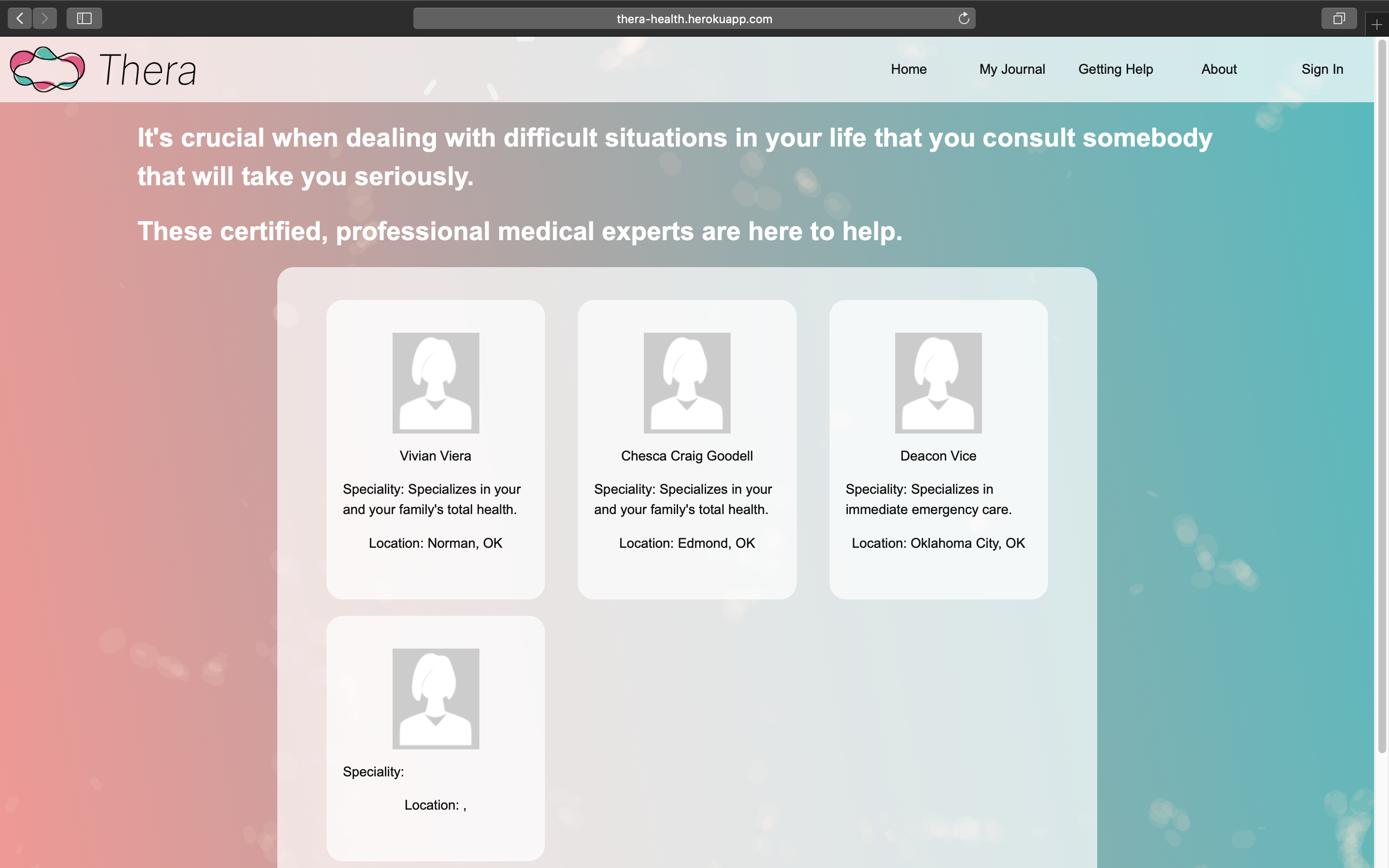Click Chesca Craig Goodell's avatar picture
Viewport: 1389px width, 868px height.
[687, 383]
